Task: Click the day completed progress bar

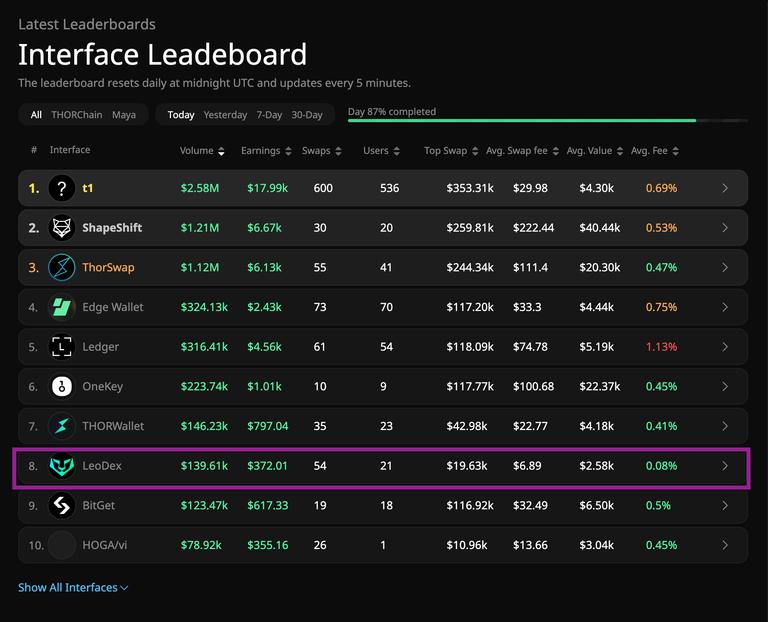Action: (x=548, y=120)
